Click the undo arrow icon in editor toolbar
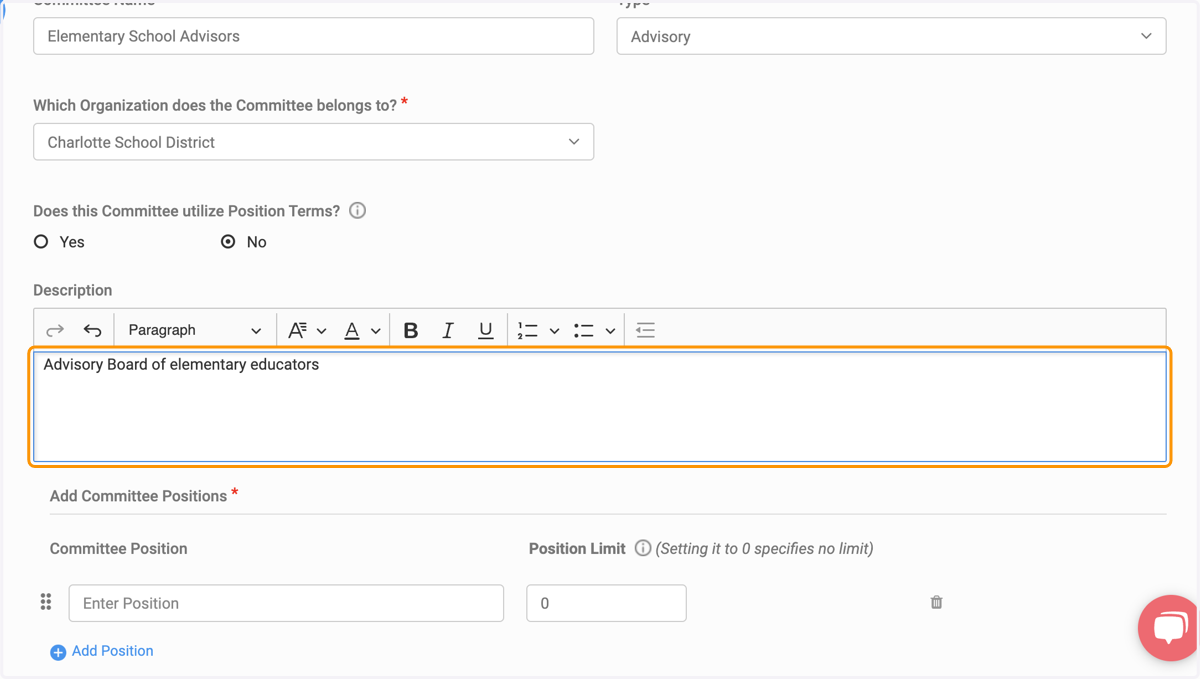Screen dimensions: 1200x679 click(x=93, y=330)
